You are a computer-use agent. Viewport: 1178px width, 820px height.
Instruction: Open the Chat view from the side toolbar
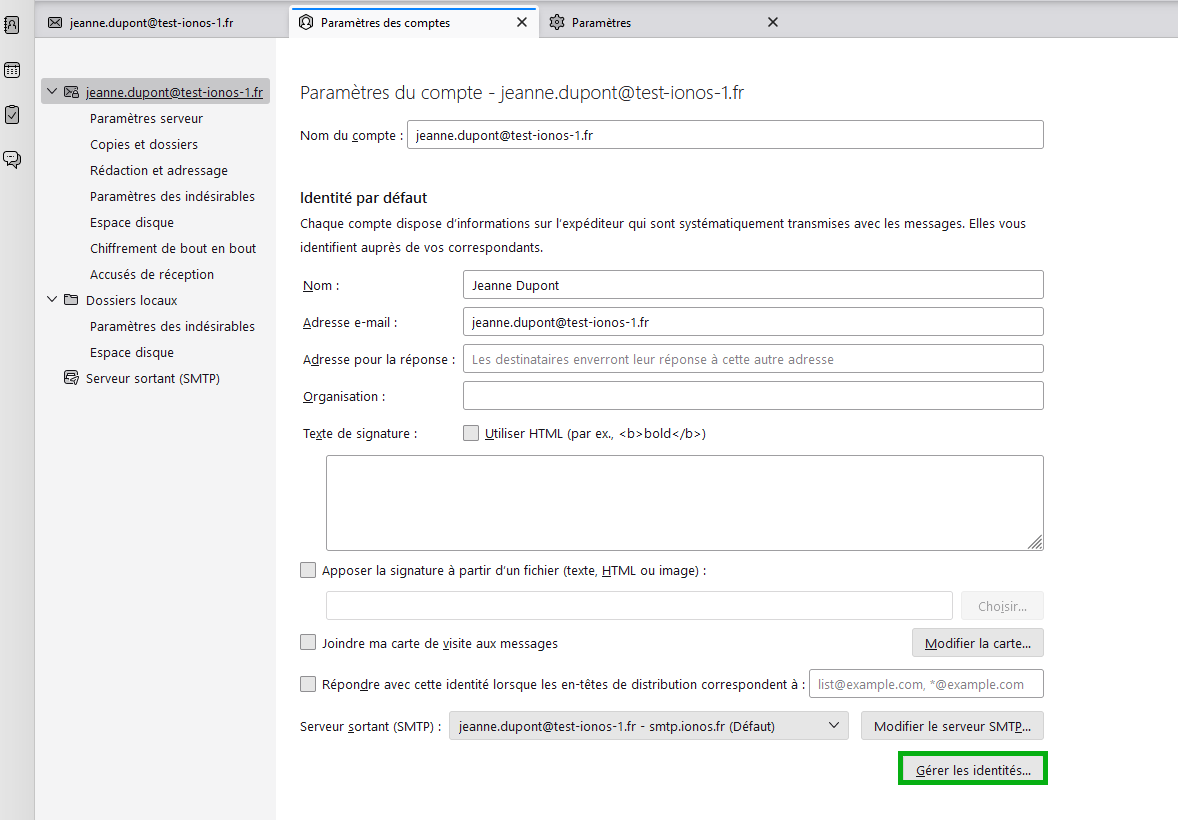tap(12, 159)
